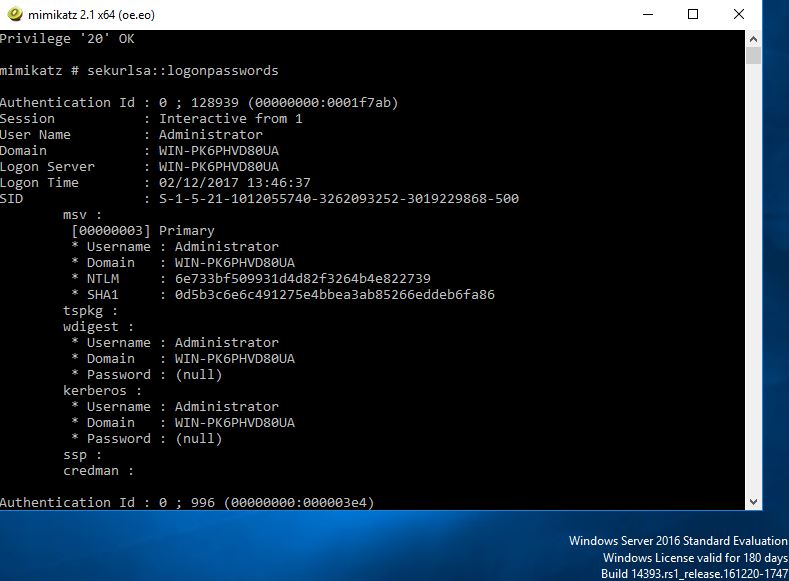This screenshot has width=789, height=581.
Task: Minimize the mimikatz console window
Action: pyautogui.click(x=648, y=14)
